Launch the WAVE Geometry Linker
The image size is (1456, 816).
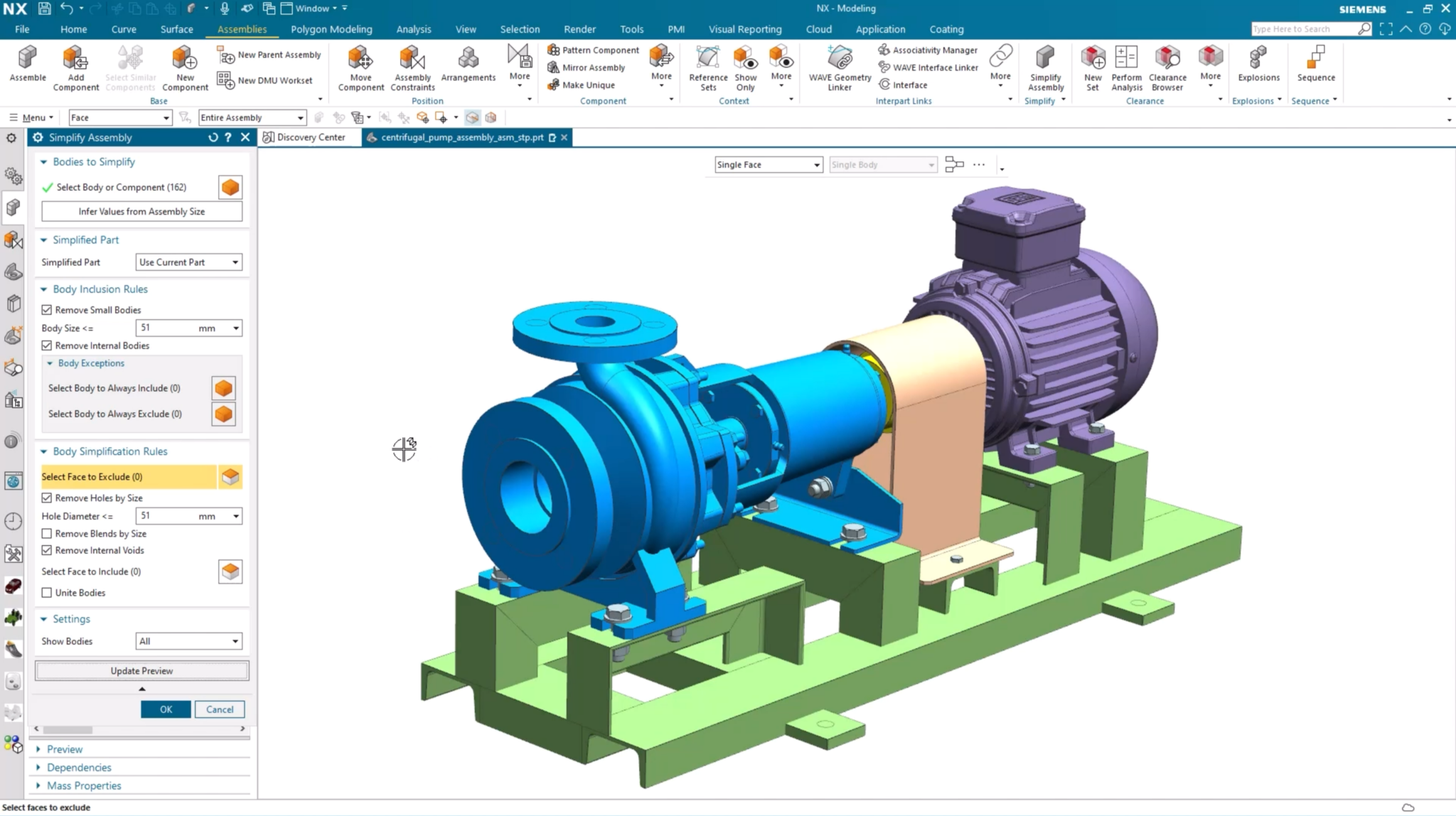coord(840,67)
